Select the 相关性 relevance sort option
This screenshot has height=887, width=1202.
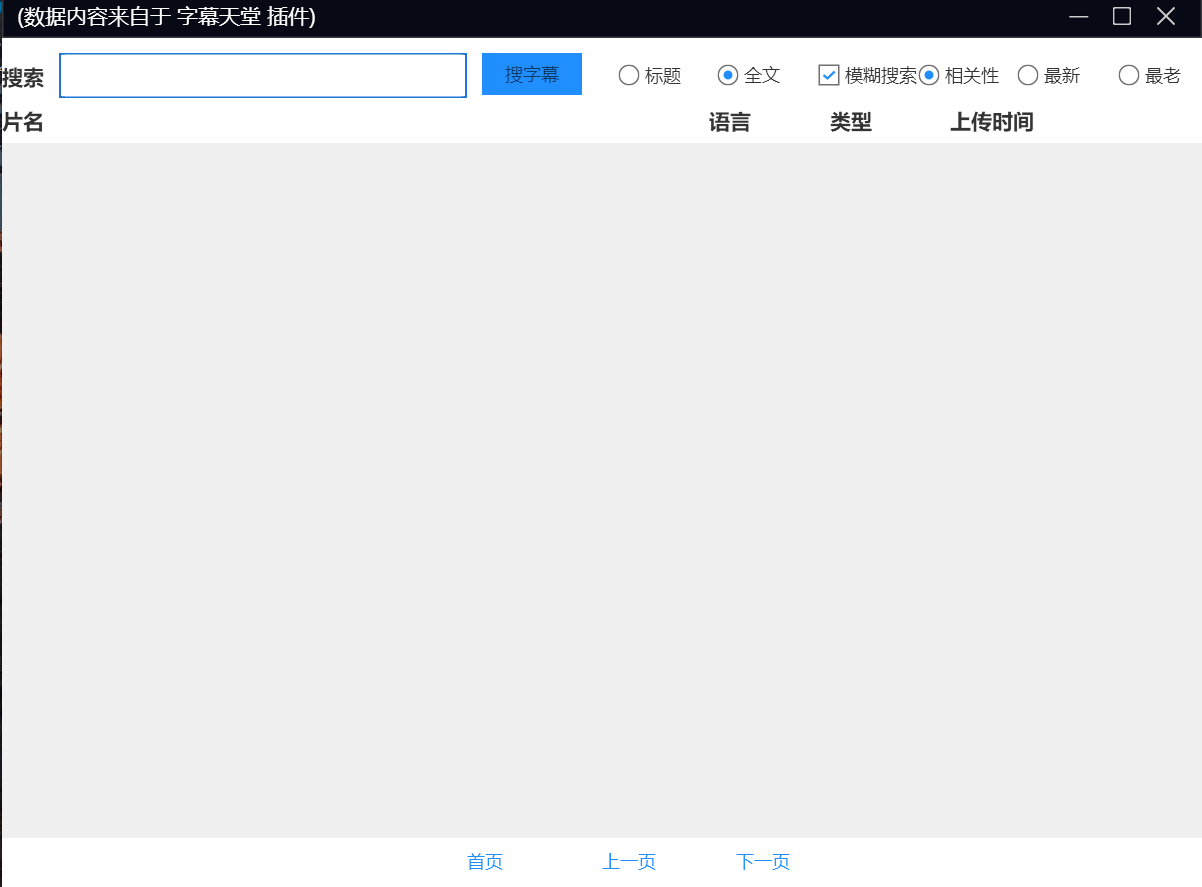(929, 75)
